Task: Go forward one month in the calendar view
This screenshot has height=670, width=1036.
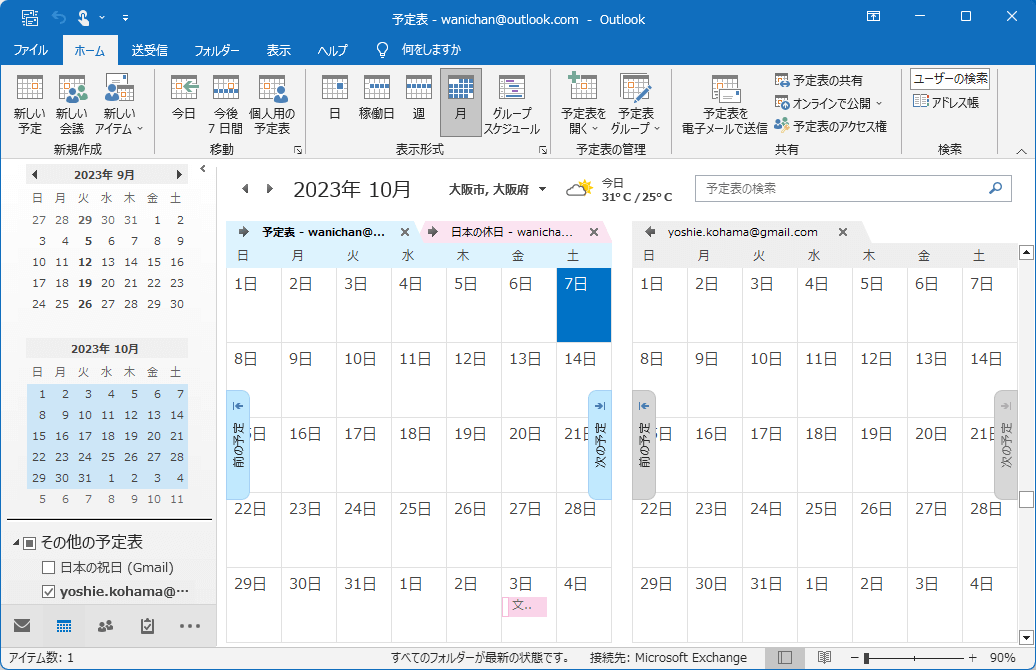Action: coord(270,189)
